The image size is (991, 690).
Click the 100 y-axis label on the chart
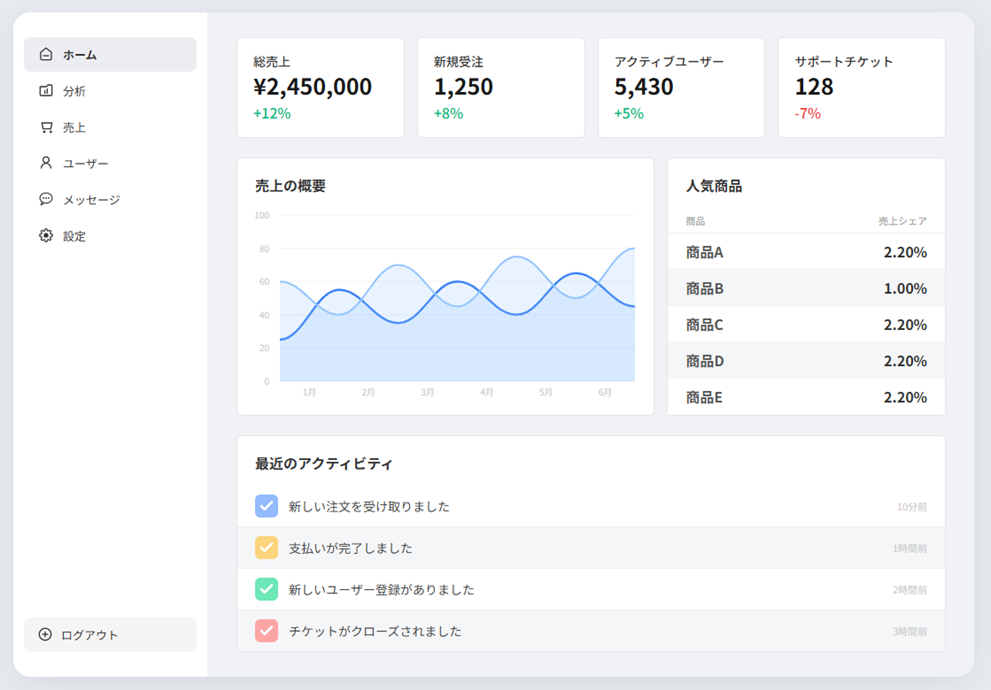[x=262, y=215]
